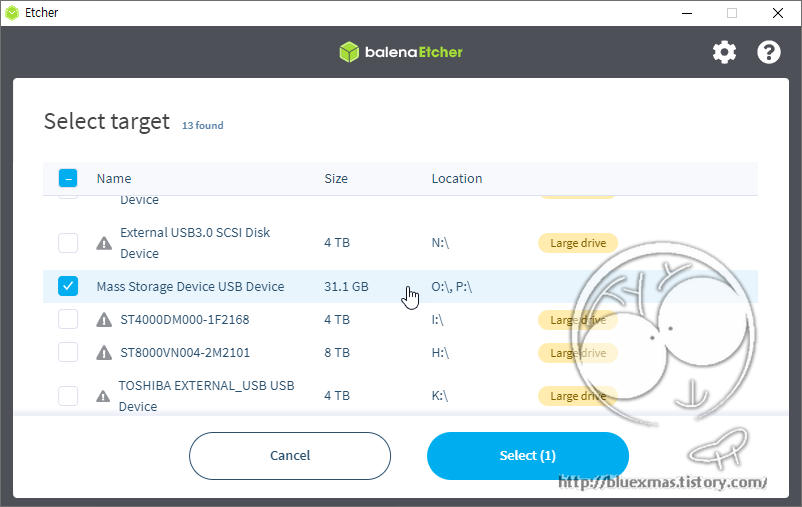
Task: Click the Size column header
Action: (x=336, y=179)
